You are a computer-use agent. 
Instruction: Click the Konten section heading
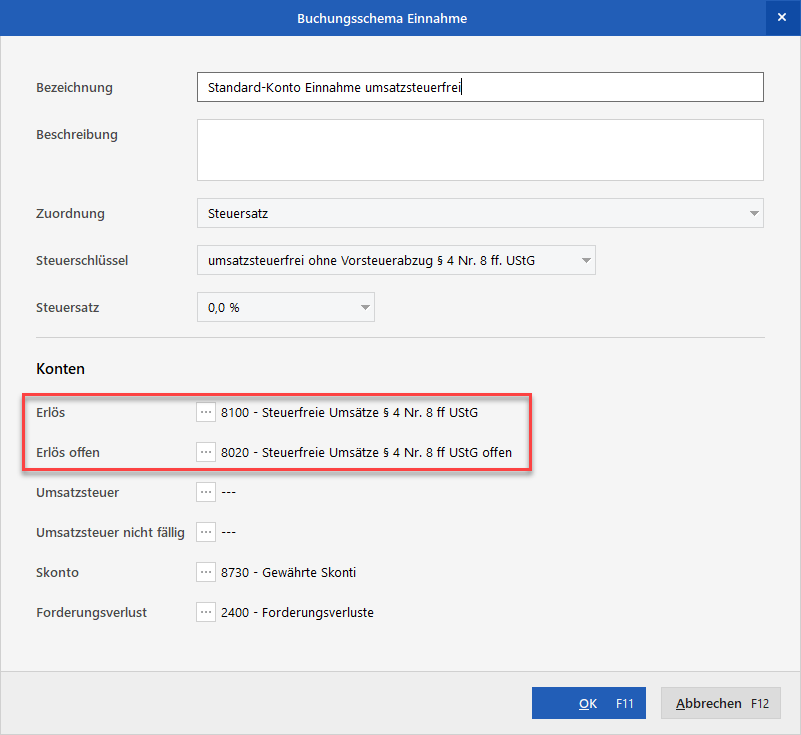pos(60,369)
